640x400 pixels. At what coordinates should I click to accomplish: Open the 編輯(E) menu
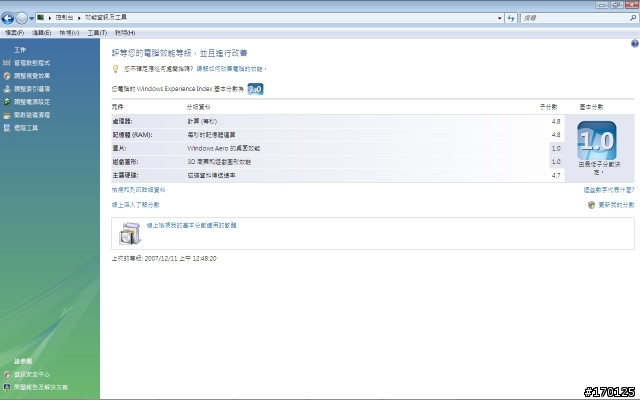[x=42, y=33]
